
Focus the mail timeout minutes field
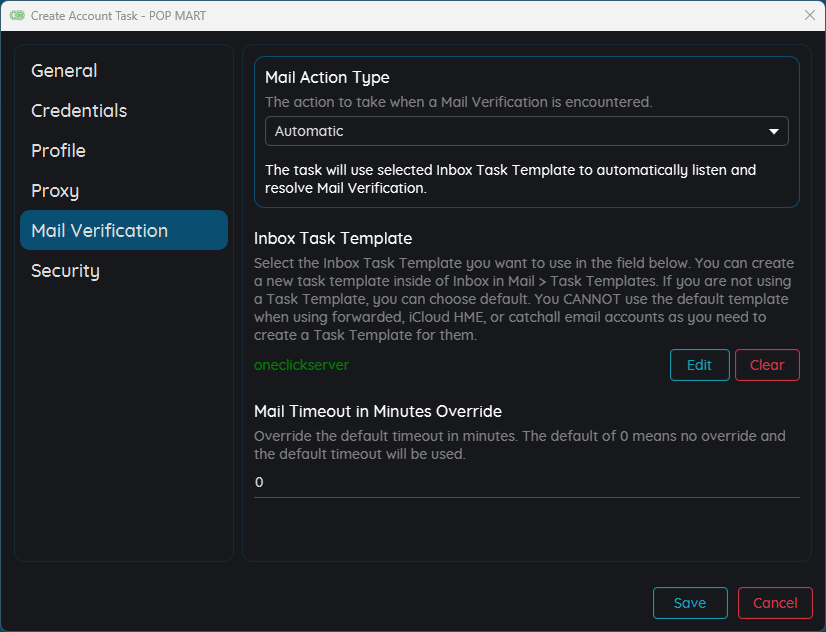point(526,482)
